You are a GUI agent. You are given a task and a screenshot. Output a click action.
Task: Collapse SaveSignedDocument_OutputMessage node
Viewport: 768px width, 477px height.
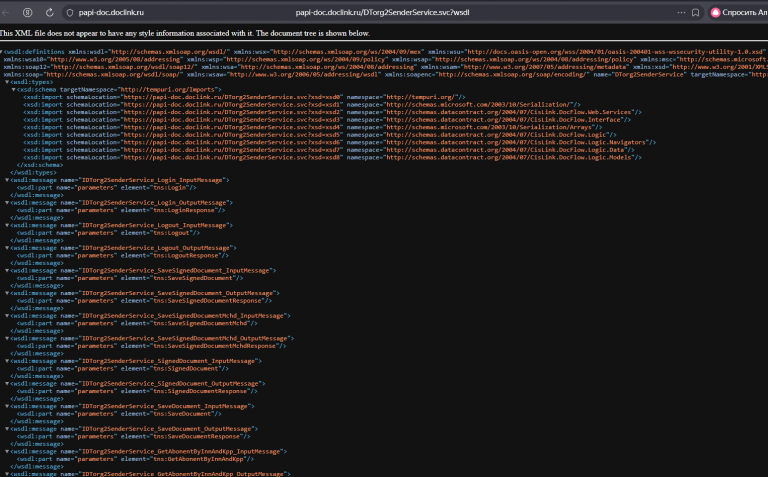(7, 293)
